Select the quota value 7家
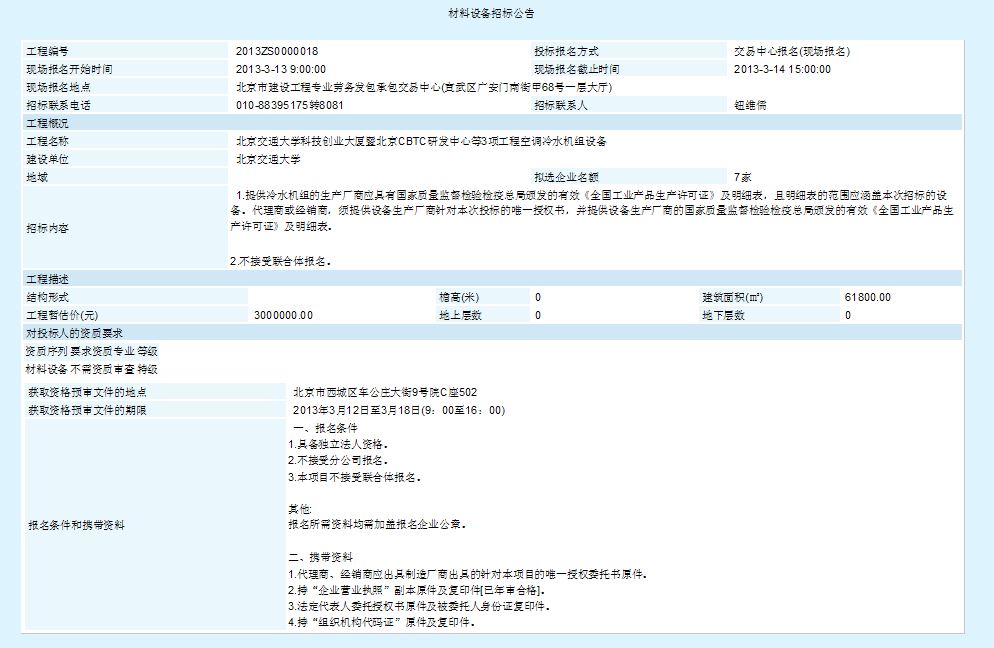The image size is (994, 648). click(743, 178)
